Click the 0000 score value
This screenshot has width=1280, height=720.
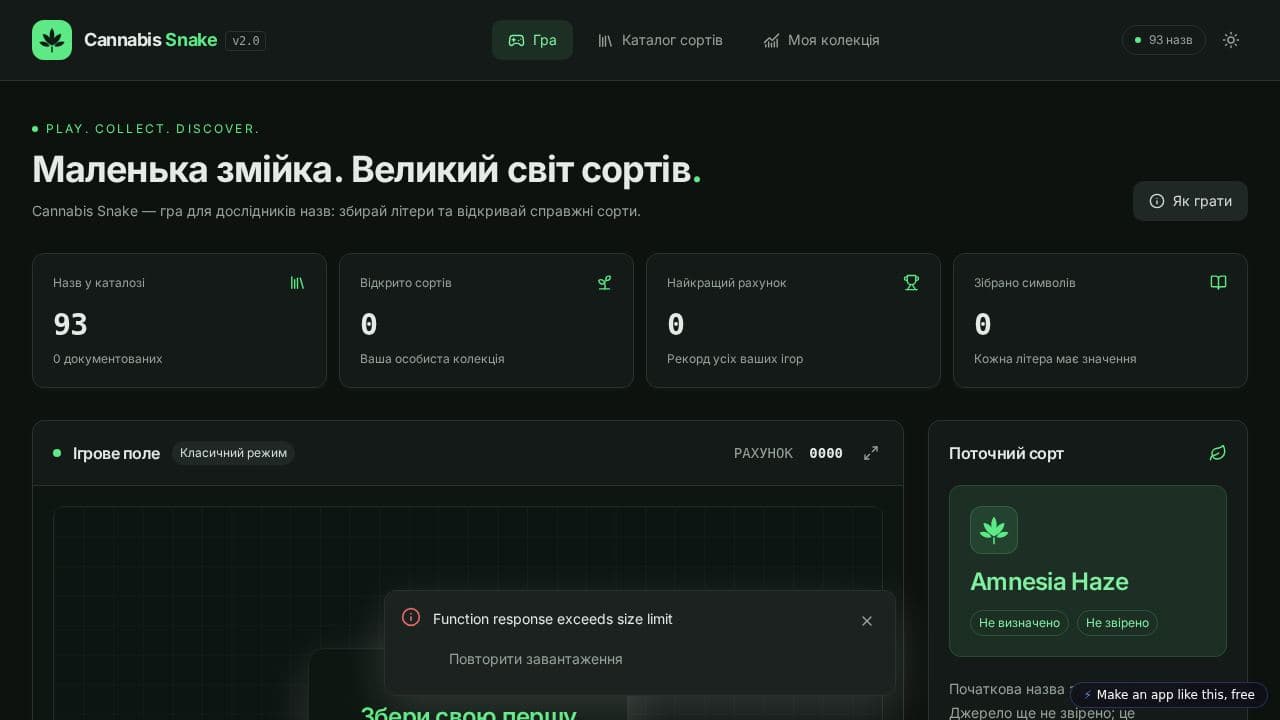(826, 453)
